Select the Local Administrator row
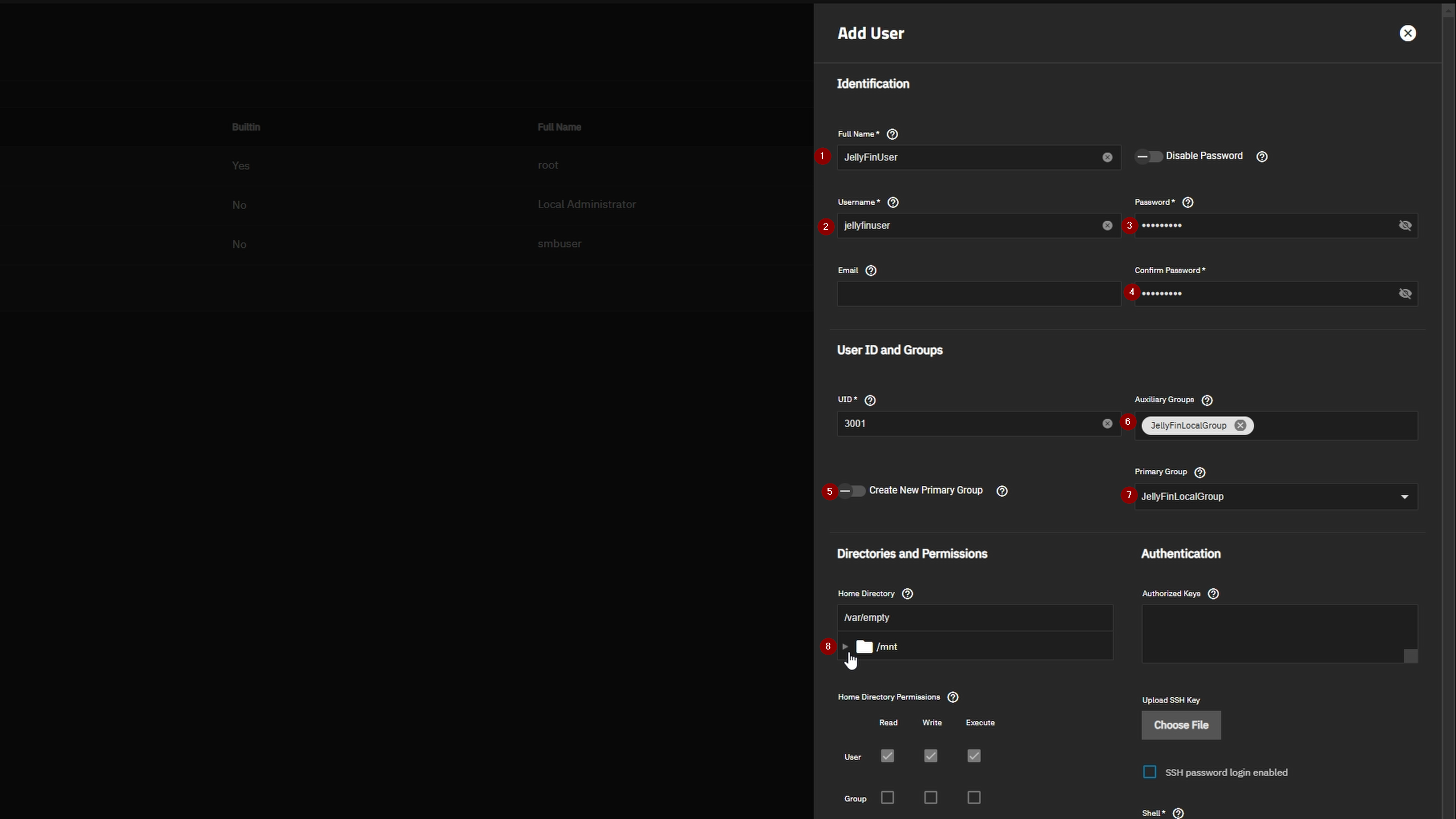 407,205
